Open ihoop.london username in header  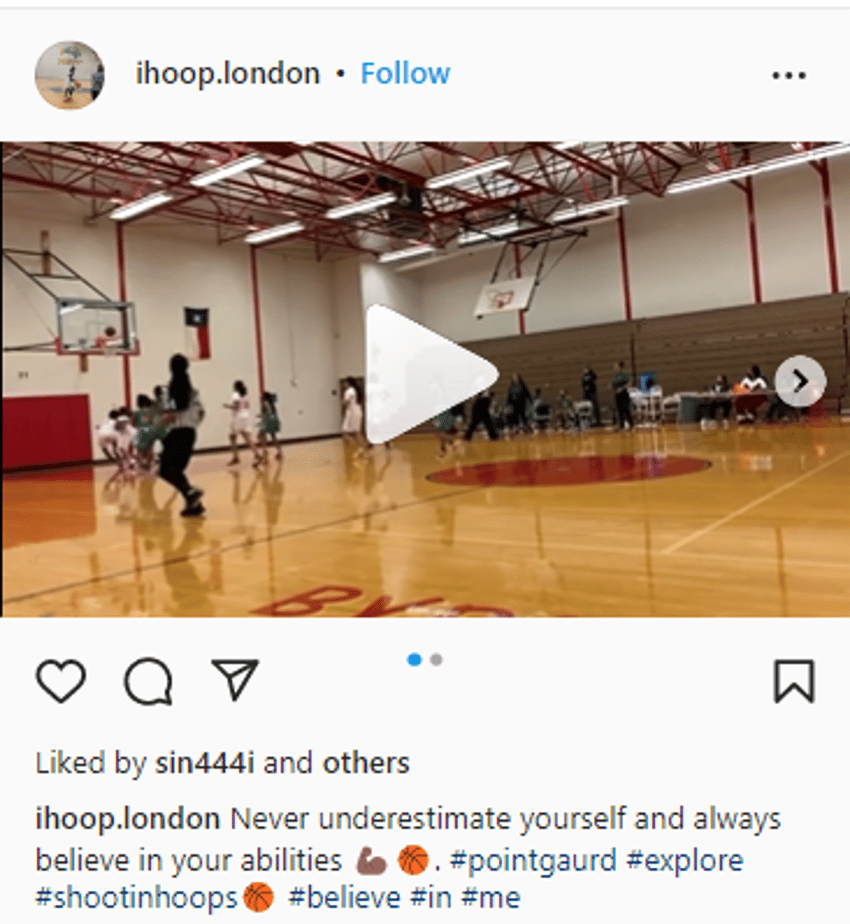[x=228, y=74]
